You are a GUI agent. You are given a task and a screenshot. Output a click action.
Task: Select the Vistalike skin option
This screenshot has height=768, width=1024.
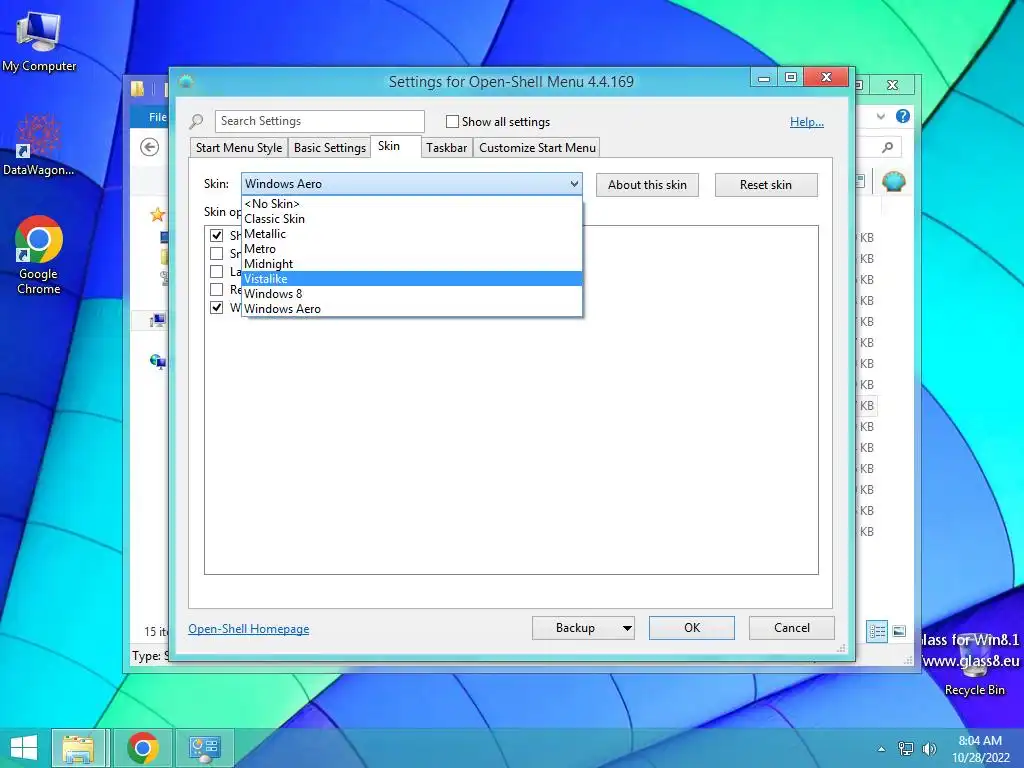pos(411,279)
